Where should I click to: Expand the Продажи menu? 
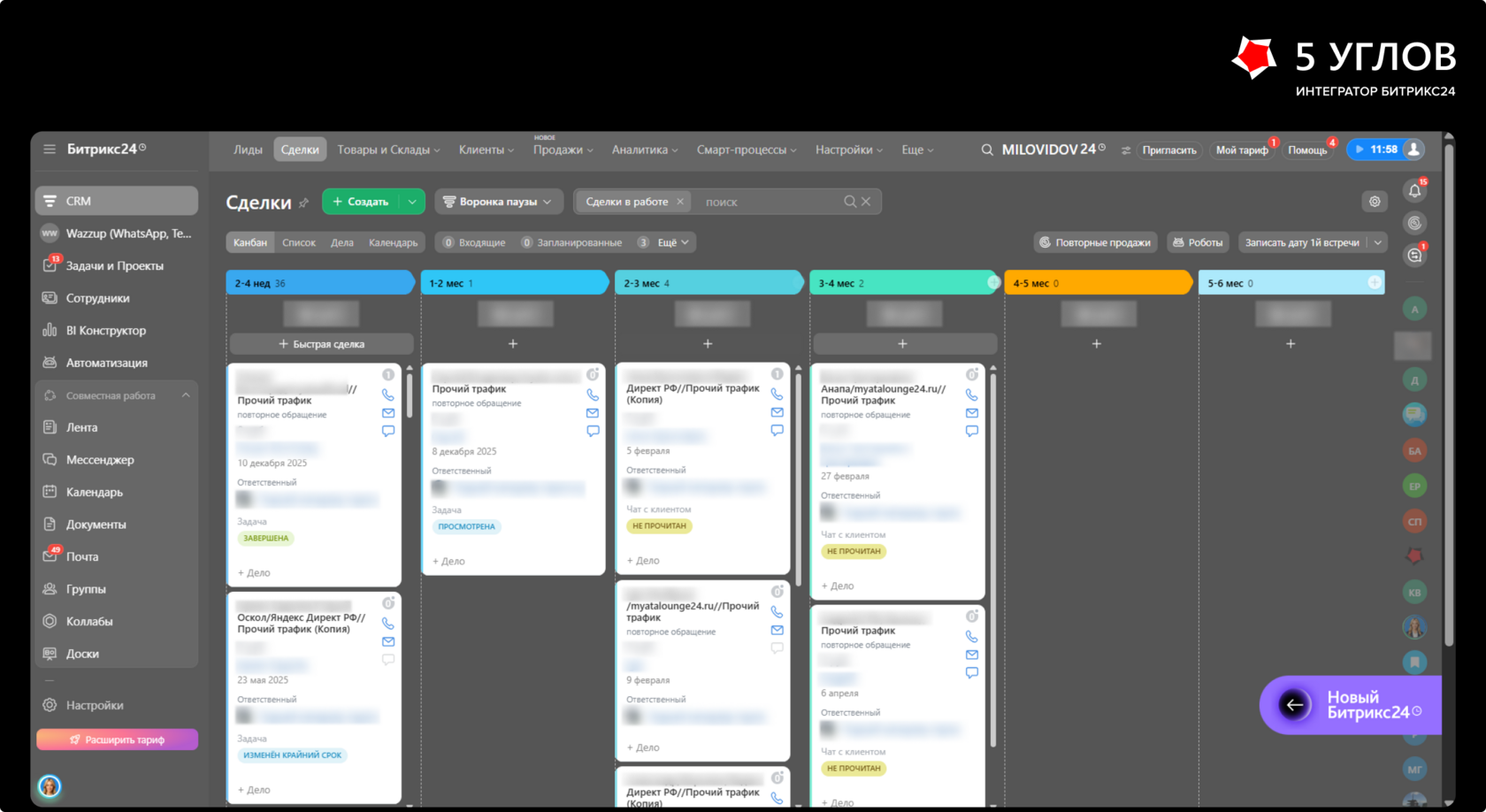(563, 149)
